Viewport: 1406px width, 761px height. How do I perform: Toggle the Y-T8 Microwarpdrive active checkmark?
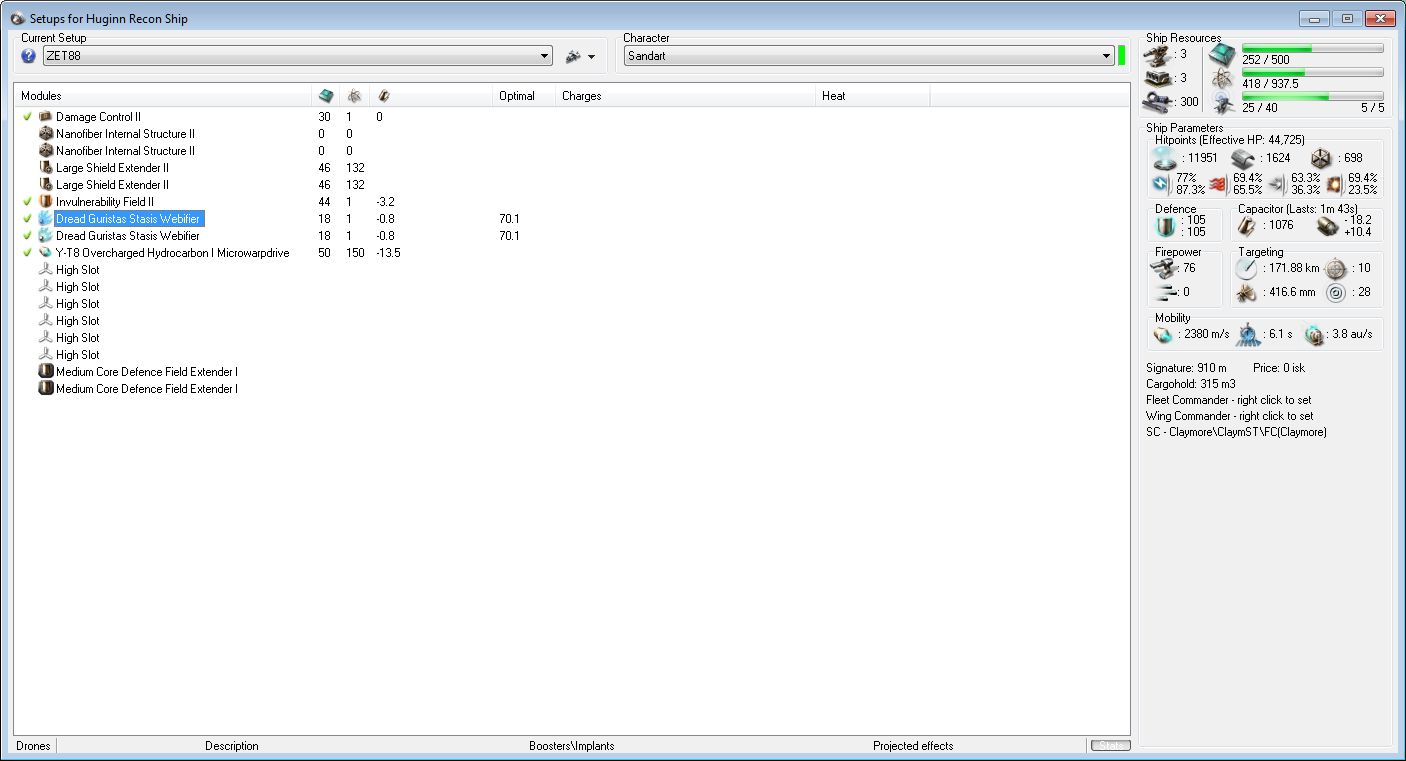pos(27,253)
